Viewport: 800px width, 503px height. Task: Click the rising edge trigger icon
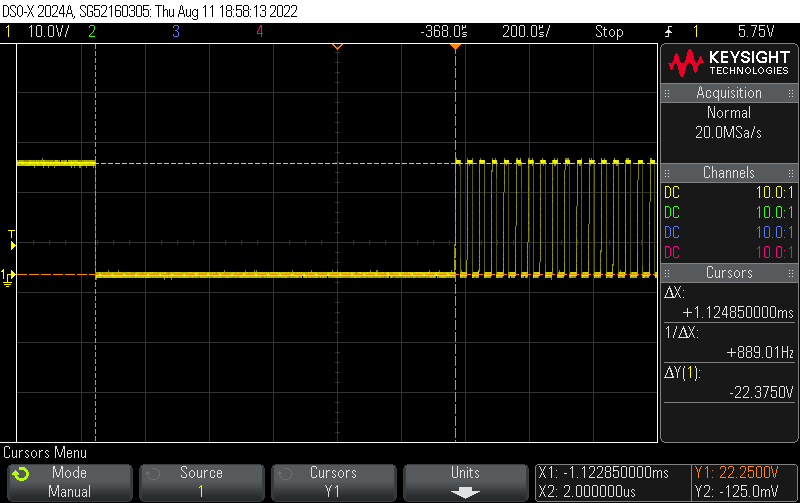pyautogui.click(x=668, y=32)
